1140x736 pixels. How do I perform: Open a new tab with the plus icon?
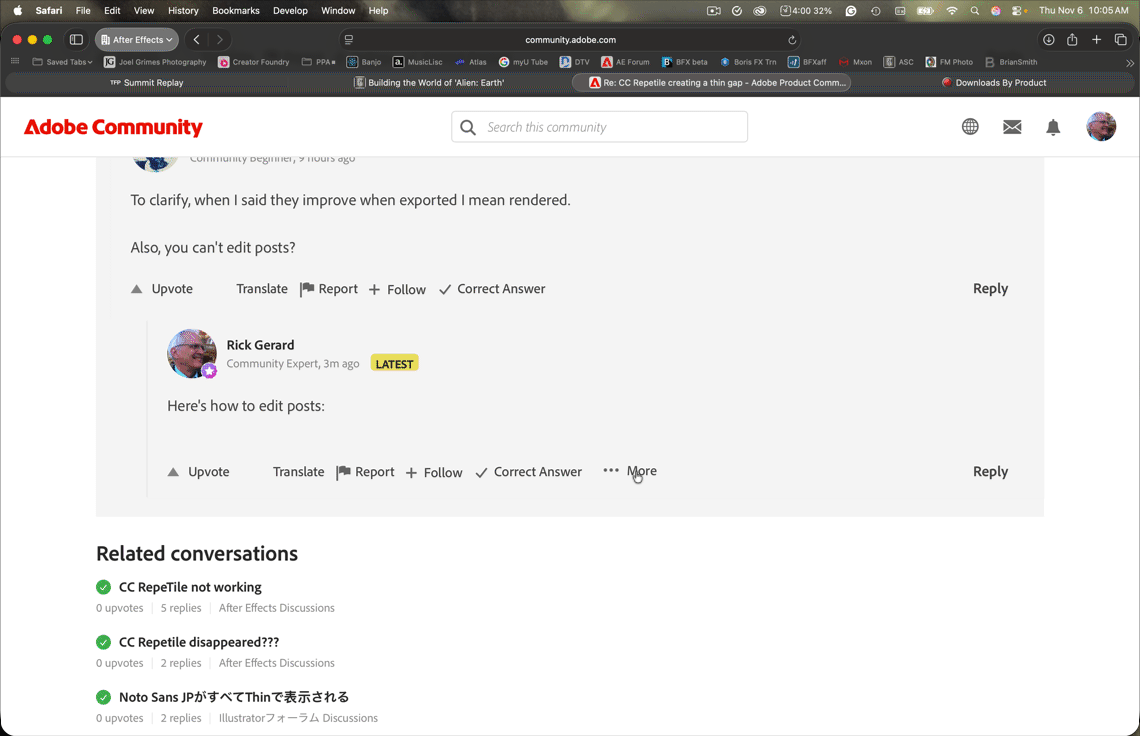pos(1096,39)
